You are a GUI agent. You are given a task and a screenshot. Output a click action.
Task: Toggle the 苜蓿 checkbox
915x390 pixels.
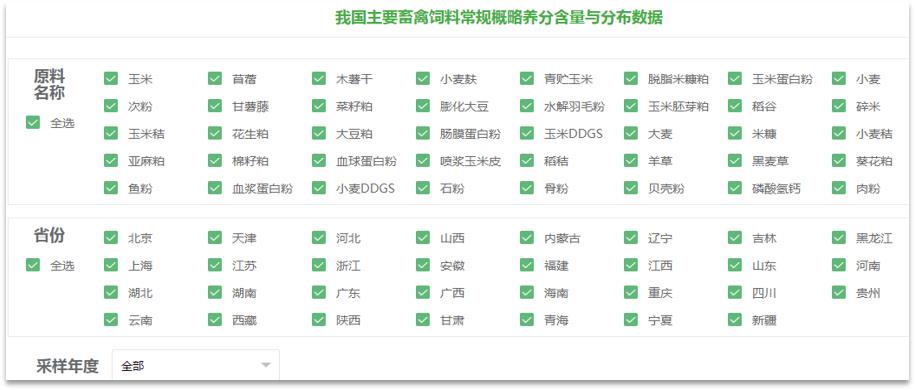click(215, 78)
